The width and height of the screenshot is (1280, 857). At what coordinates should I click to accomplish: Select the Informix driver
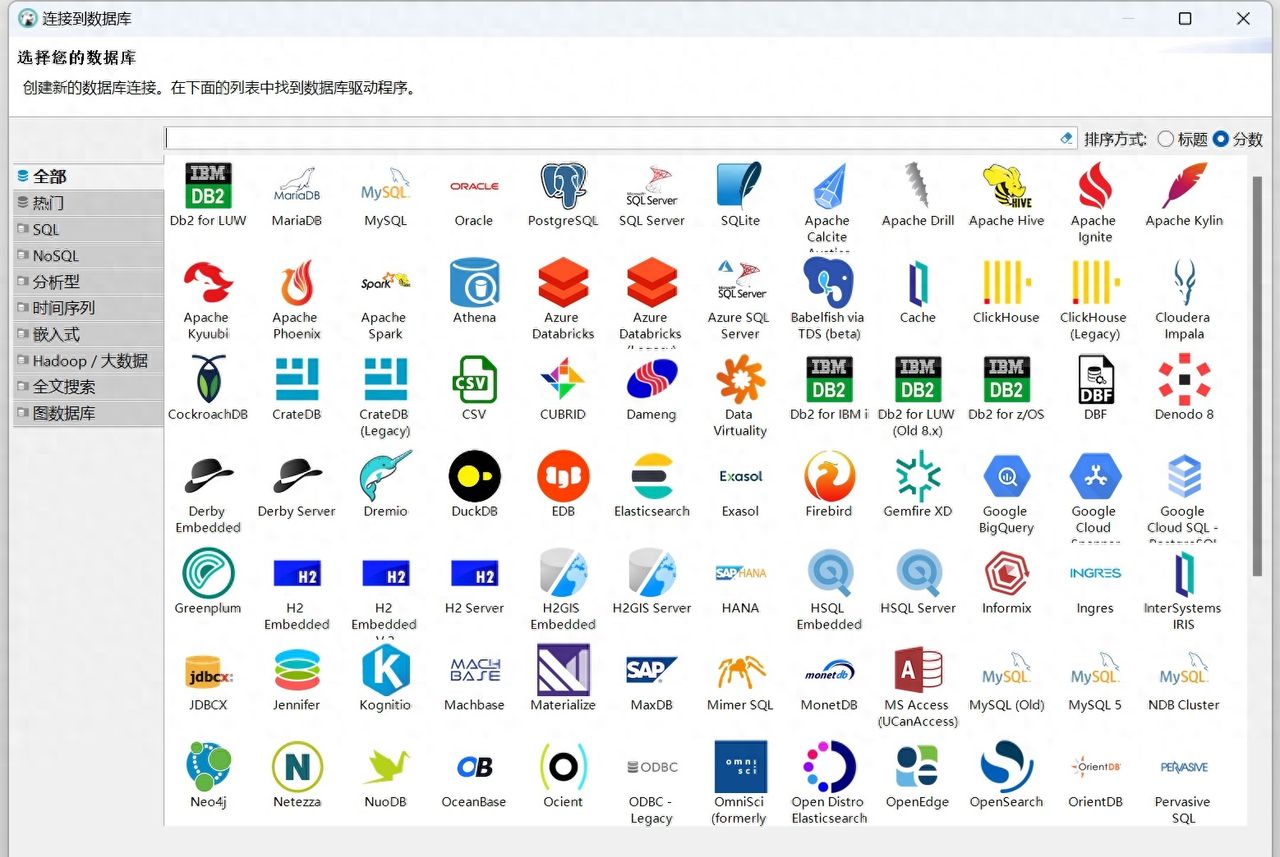1006,574
